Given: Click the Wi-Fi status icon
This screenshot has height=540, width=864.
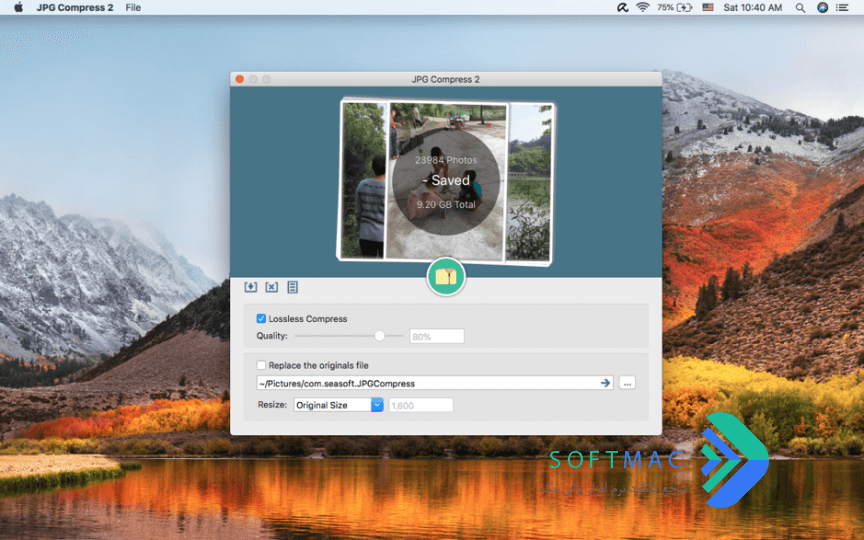Looking at the screenshot, I should pos(642,8).
